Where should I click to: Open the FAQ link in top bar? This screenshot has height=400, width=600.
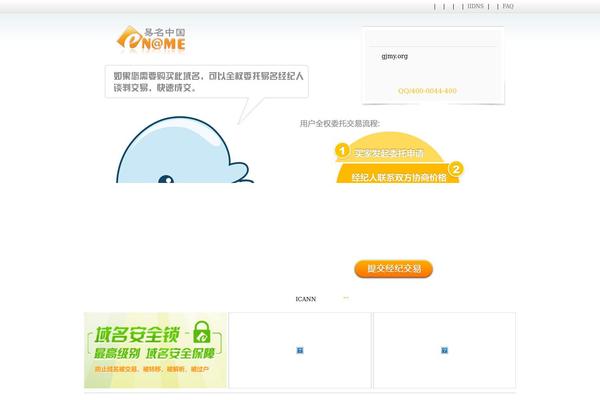(x=508, y=6)
